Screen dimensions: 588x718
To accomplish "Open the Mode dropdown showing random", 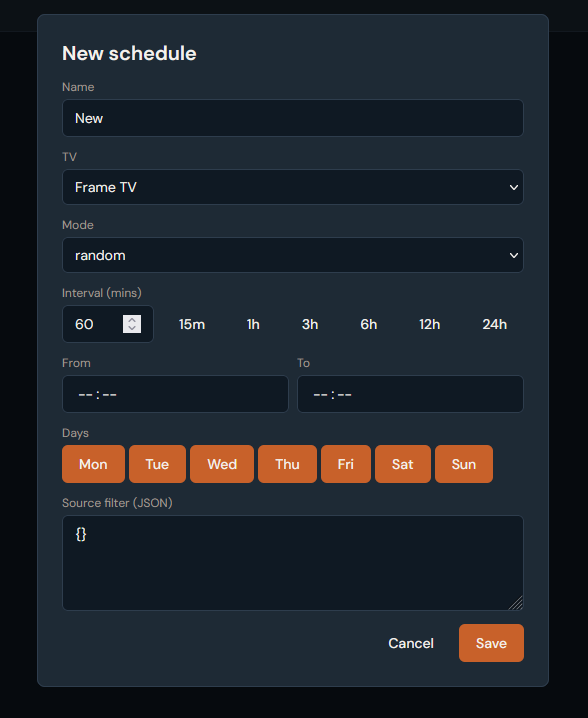I will [293, 255].
